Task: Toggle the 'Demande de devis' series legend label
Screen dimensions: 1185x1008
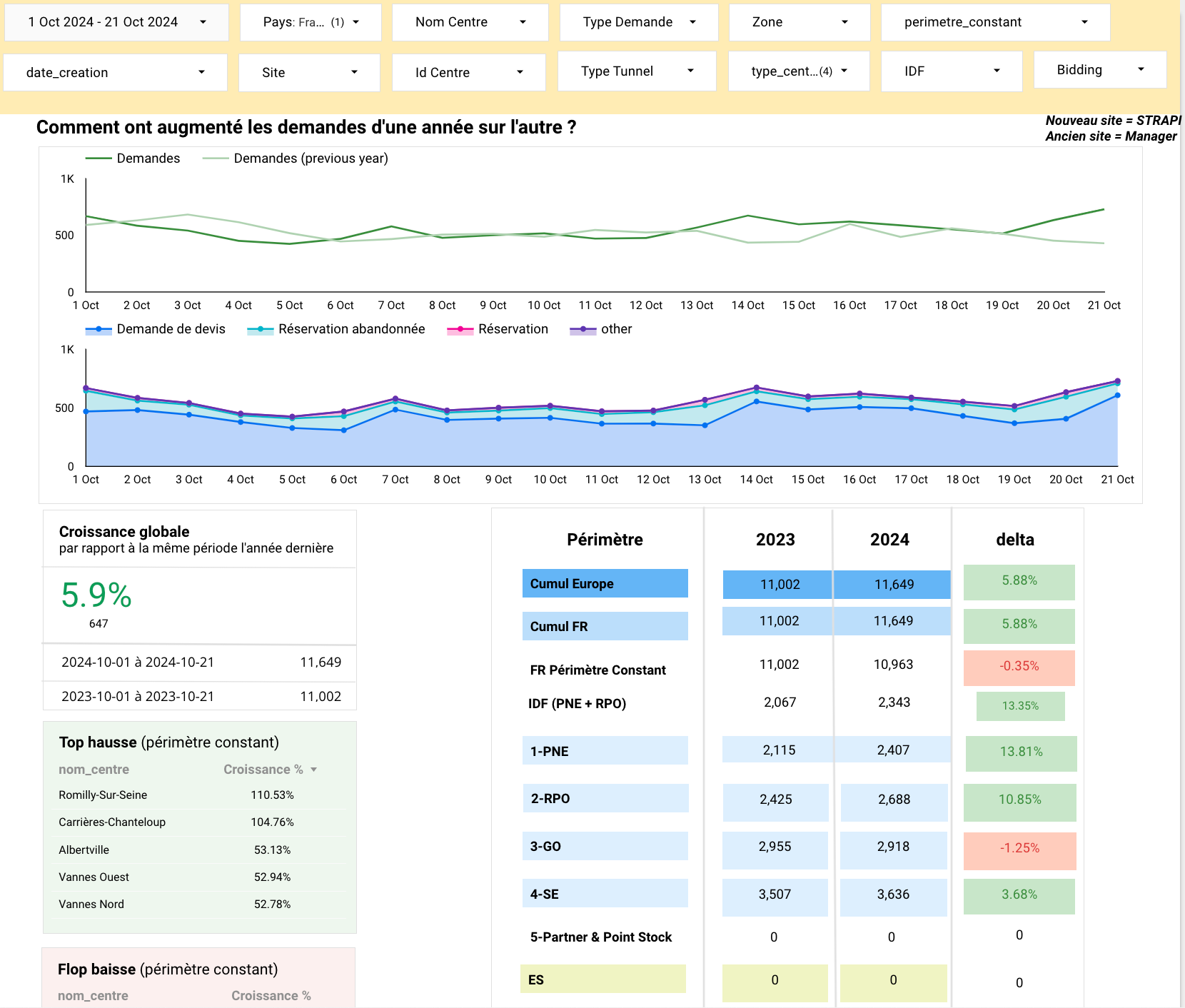Action: tap(171, 329)
